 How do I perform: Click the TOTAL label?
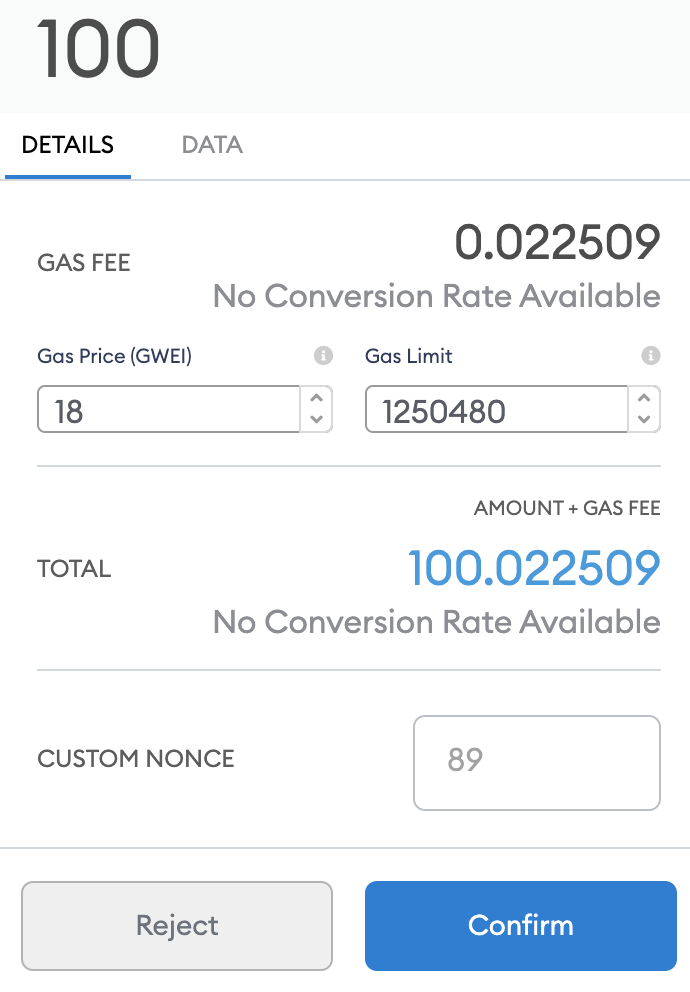[x=74, y=569]
